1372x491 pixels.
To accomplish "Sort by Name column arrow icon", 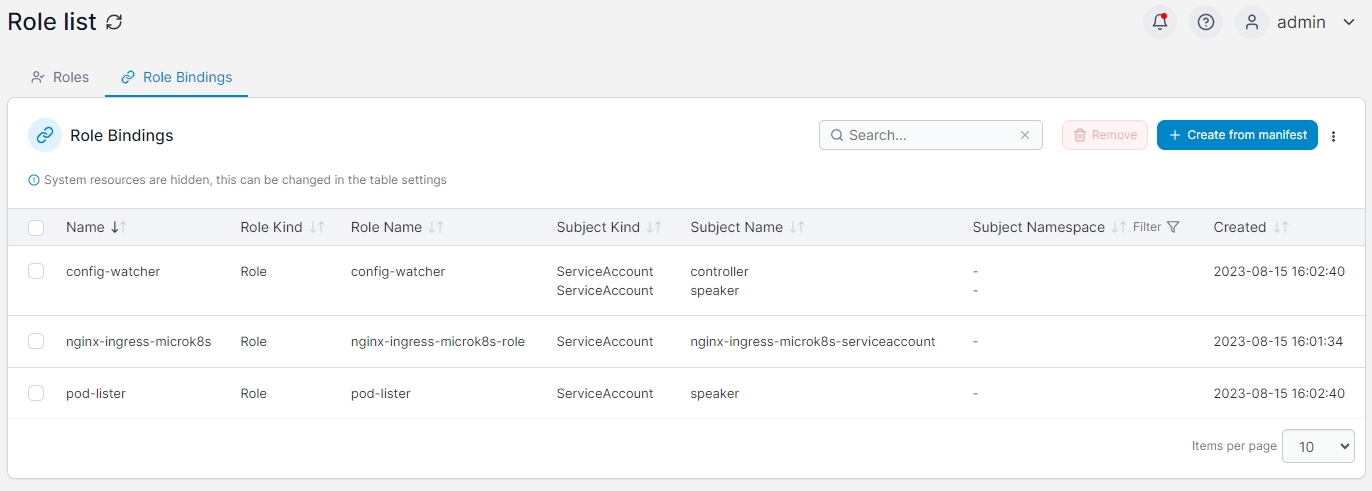I will pos(119,227).
